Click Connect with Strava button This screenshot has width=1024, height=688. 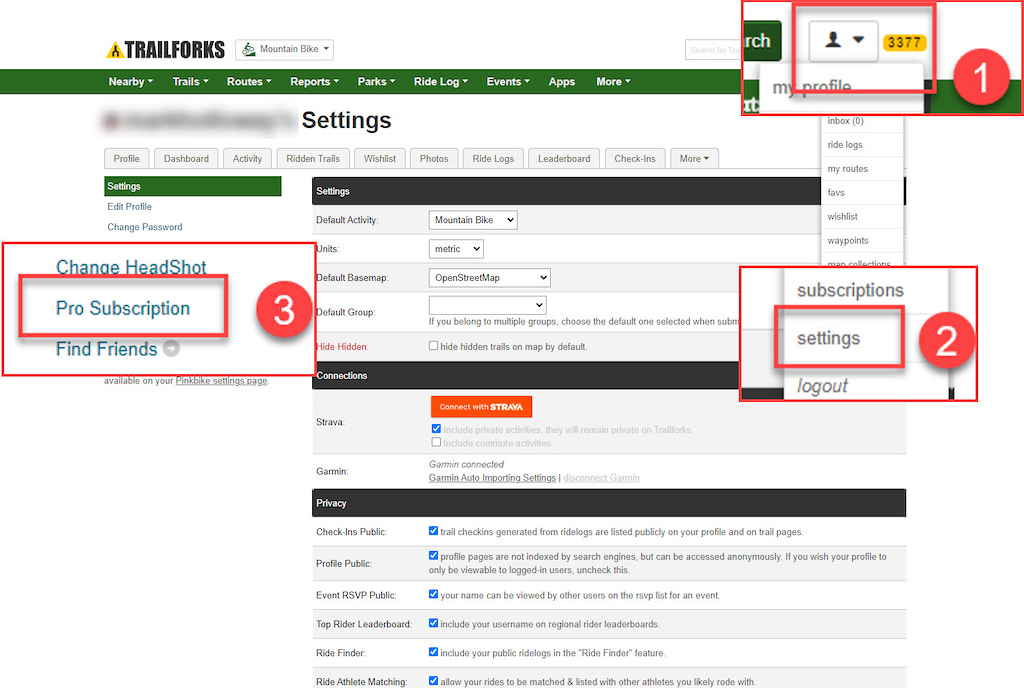tap(481, 407)
